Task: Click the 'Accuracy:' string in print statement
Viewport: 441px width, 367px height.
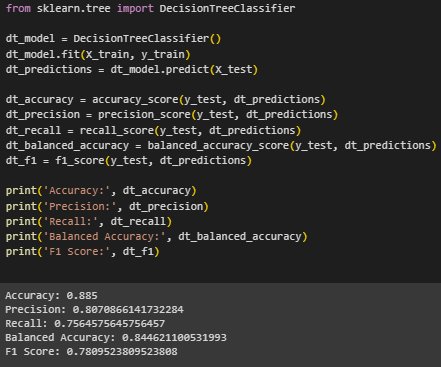Action: (77, 191)
